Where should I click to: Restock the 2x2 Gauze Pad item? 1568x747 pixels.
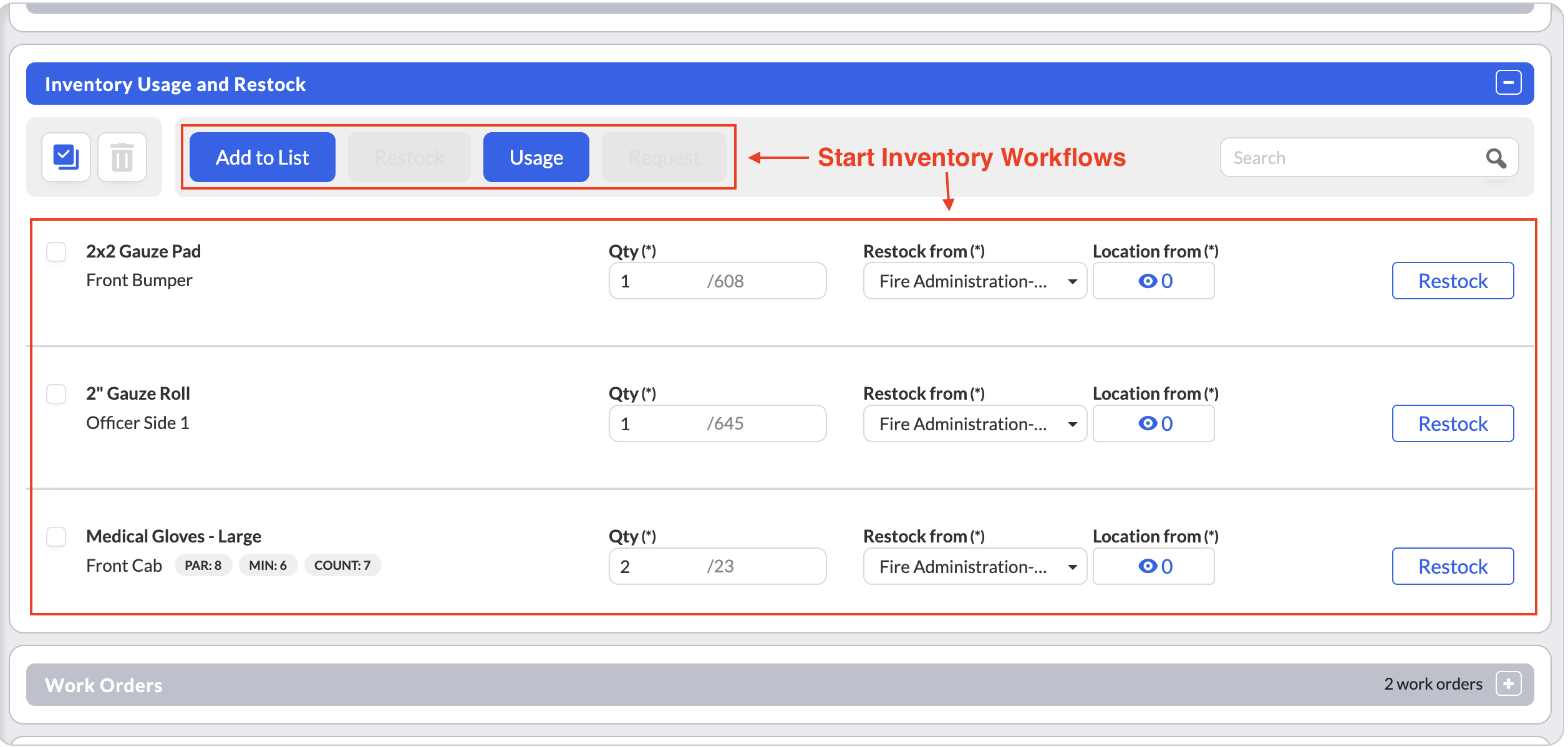(x=1453, y=281)
